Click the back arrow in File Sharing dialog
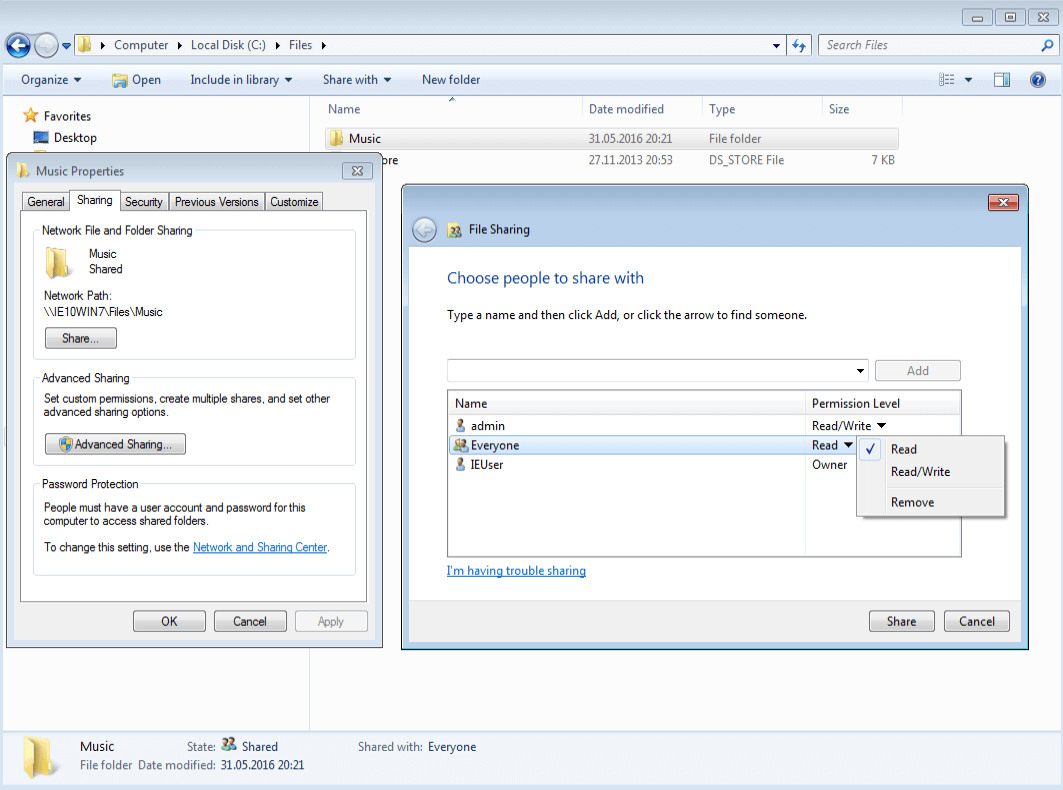1063x790 pixels. 424,229
